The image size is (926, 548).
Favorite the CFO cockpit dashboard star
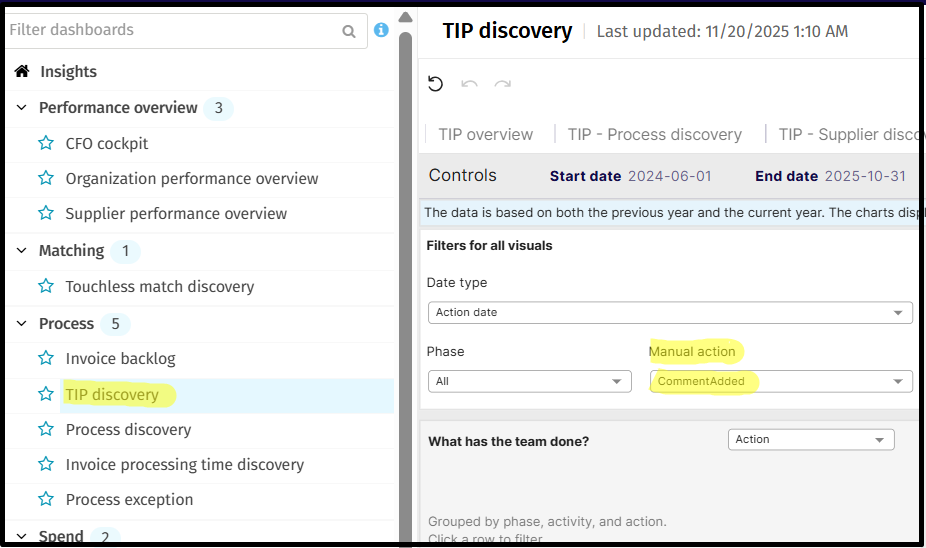point(46,143)
